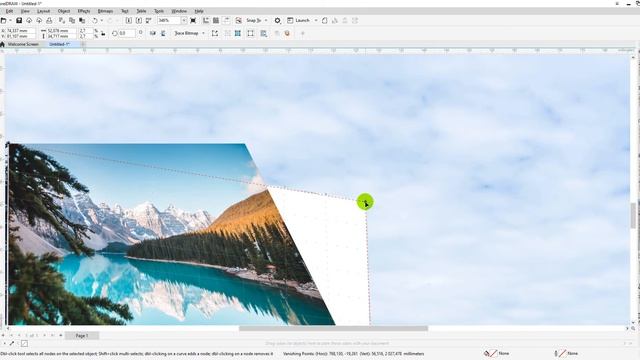Click the add new document tab plus
Image resolution: width=640 pixels, height=360 pixels.
click(x=83, y=44)
